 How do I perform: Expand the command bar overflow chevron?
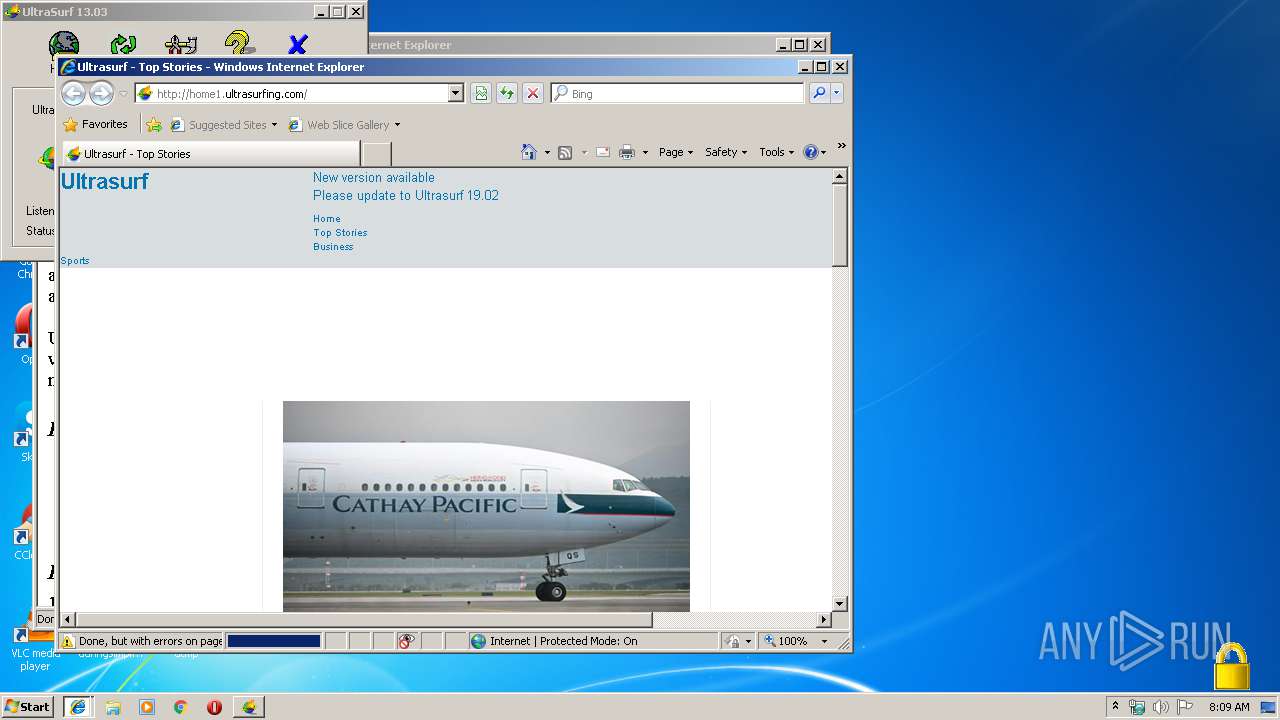point(841,146)
